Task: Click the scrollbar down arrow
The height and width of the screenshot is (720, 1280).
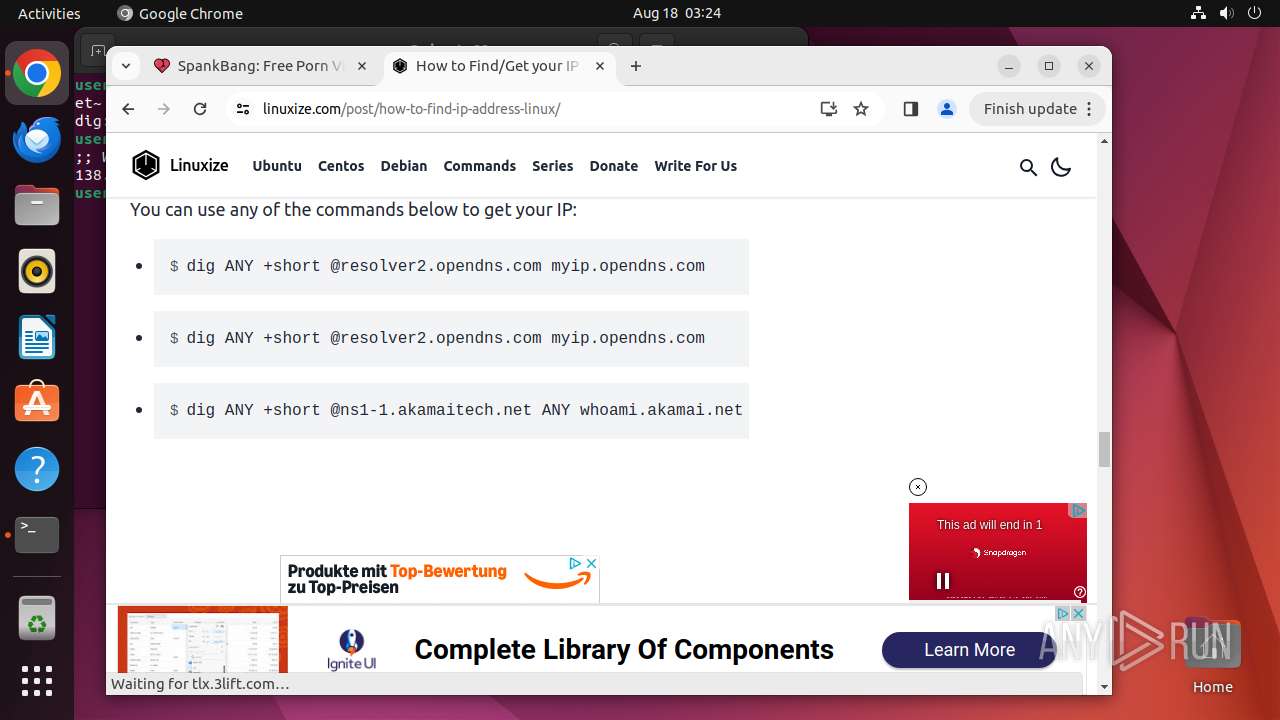Action: pos(1104,687)
